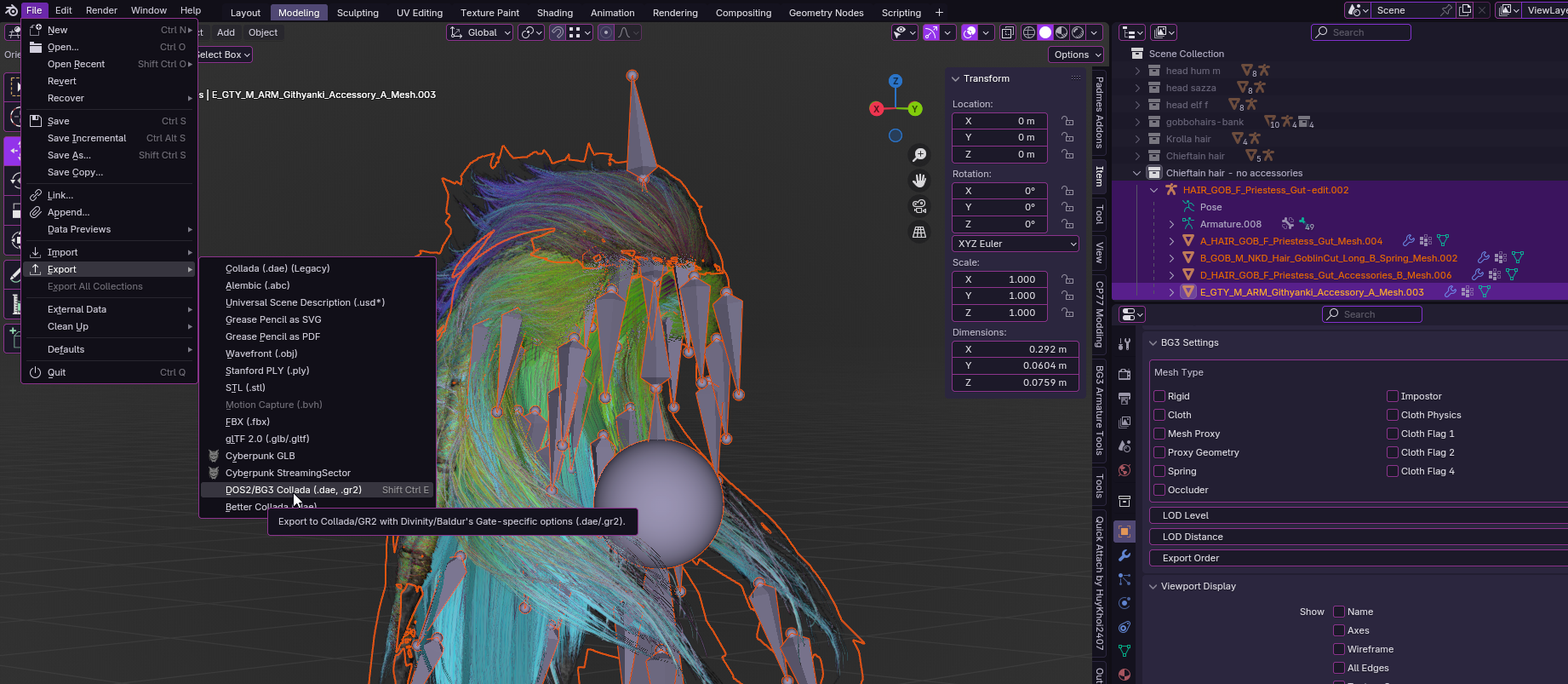Open Scene properties tab icon
This screenshot has height=684, width=1568.
pyautogui.click(x=1124, y=446)
